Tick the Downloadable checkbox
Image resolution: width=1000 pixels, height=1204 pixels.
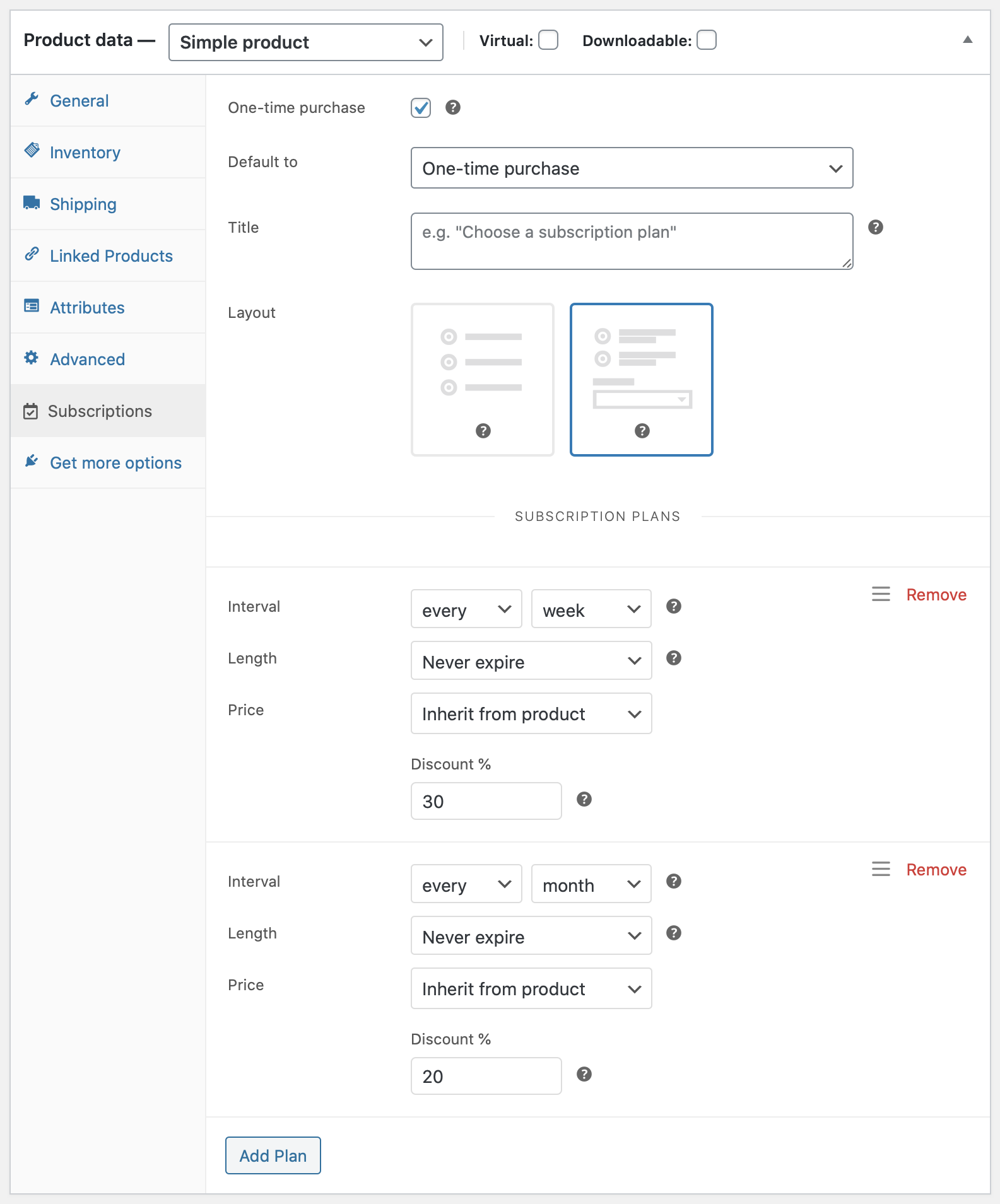pos(706,40)
